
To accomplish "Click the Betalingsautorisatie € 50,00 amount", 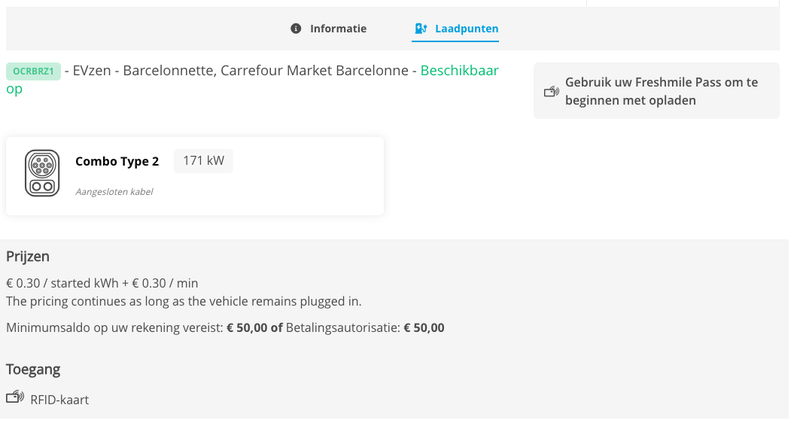I will pos(424,328).
